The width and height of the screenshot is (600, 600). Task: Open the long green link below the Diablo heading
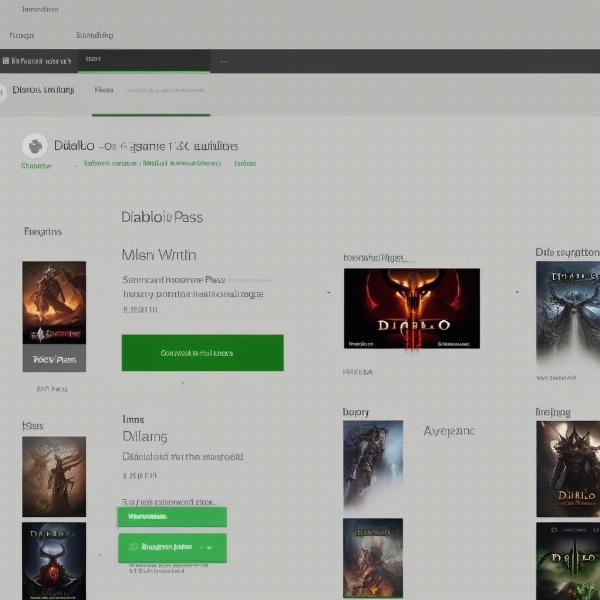pyautogui.click(x=152, y=163)
